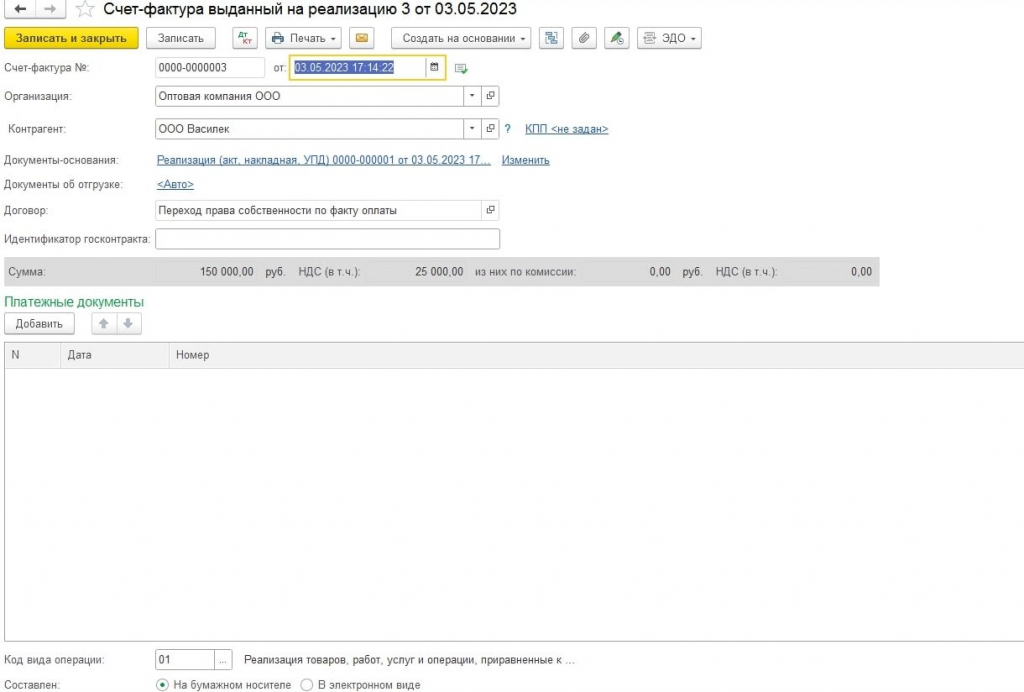The width and height of the screenshot is (1024, 692).
Task: Expand Организация dropdown list
Action: [x=472, y=96]
